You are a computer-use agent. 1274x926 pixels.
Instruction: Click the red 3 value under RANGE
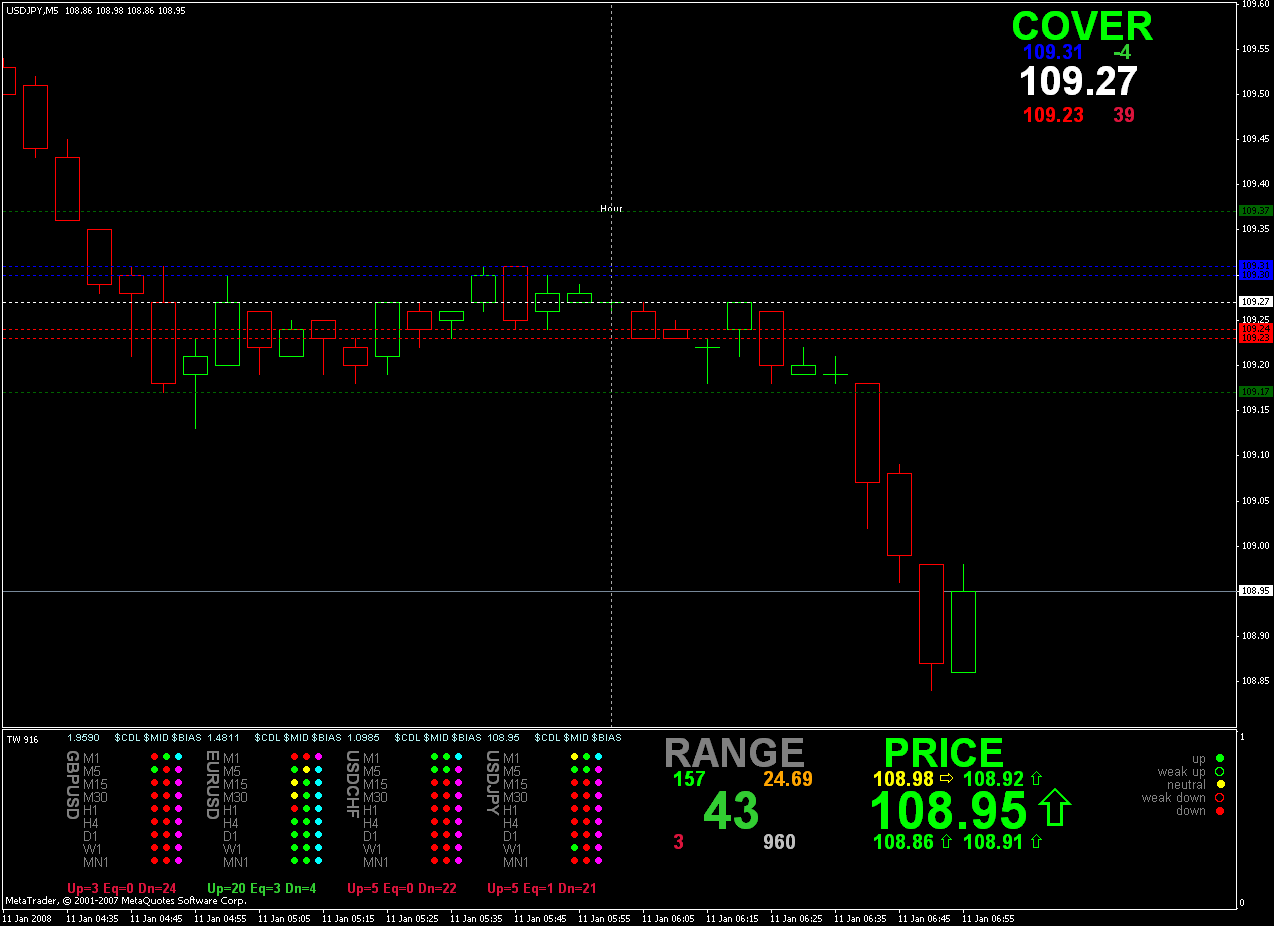[679, 842]
